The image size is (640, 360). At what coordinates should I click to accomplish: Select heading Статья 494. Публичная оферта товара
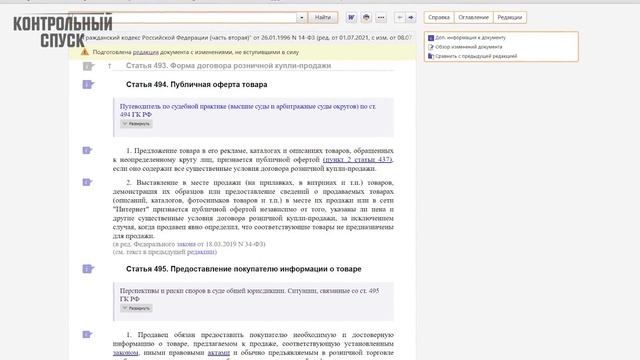(197, 84)
